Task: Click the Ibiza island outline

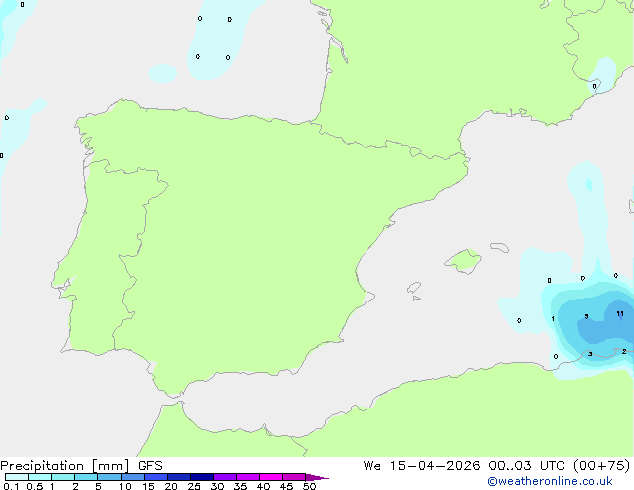Action: (x=414, y=288)
